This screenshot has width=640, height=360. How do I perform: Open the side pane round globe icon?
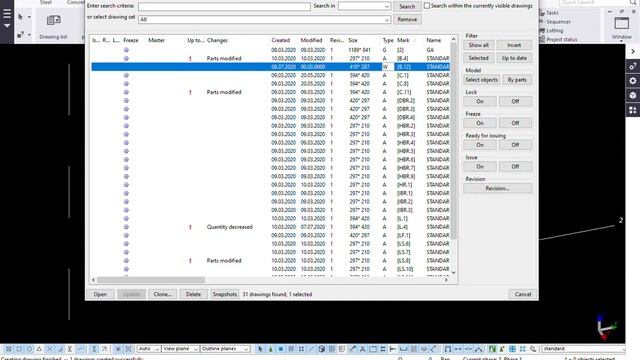pos(633,96)
